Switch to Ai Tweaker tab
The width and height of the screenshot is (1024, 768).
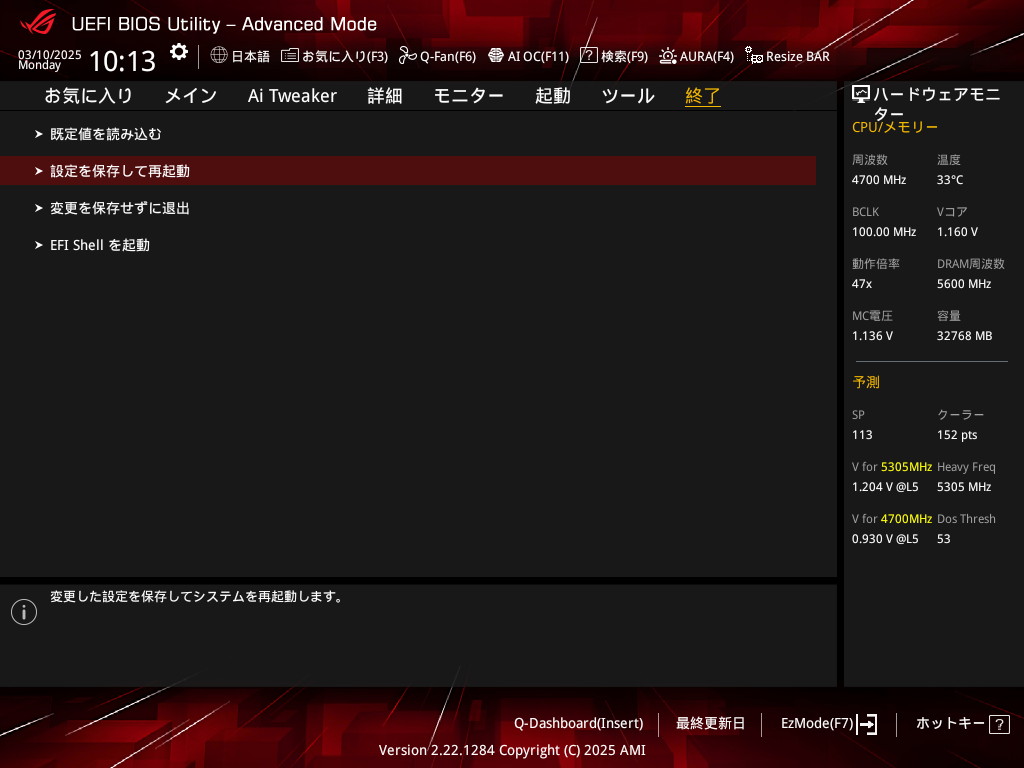[292, 96]
